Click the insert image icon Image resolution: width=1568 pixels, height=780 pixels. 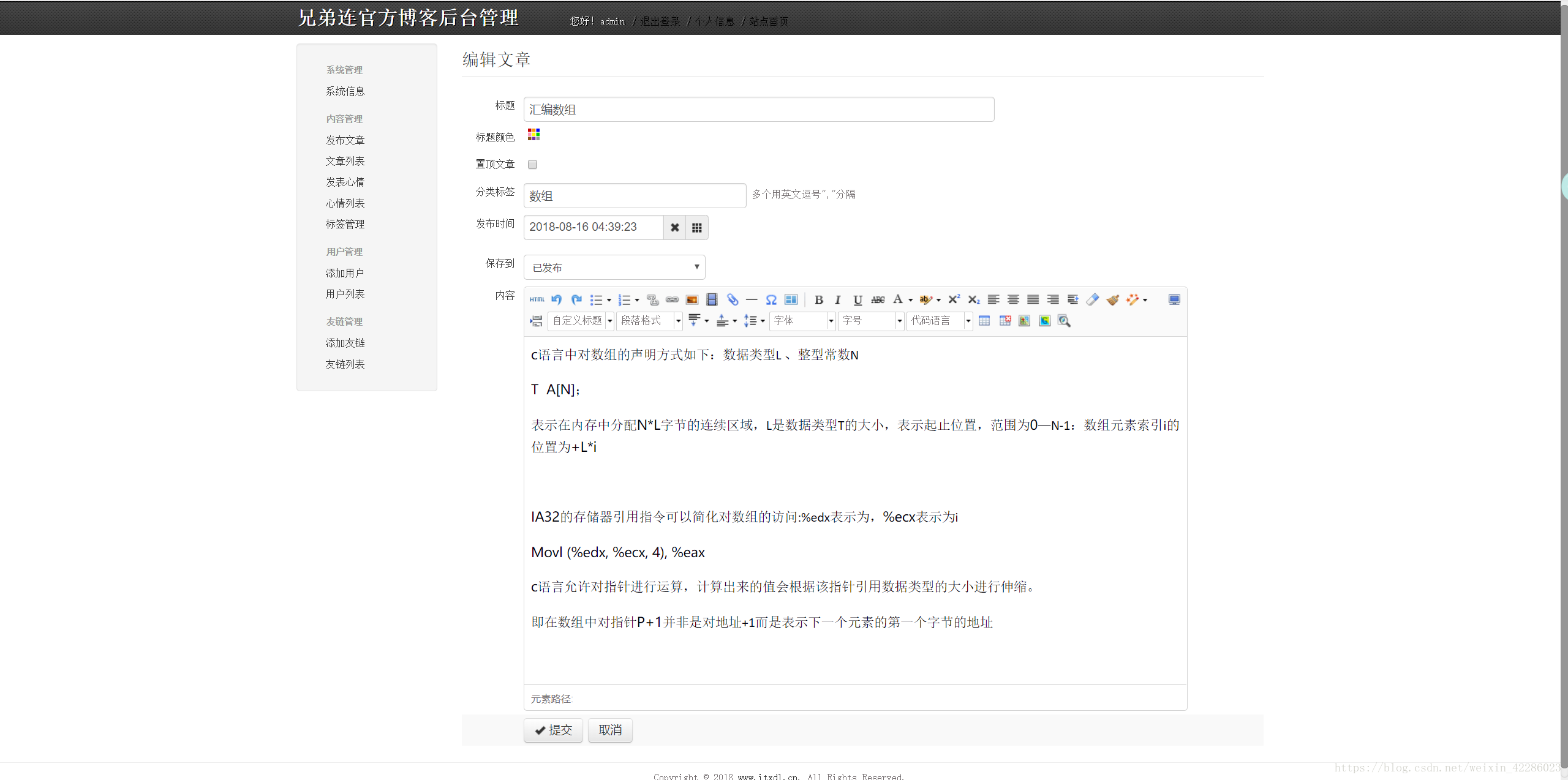point(692,299)
